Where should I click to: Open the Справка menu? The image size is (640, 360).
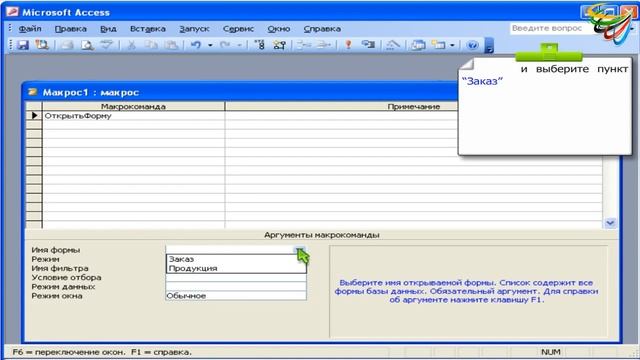click(x=322, y=29)
